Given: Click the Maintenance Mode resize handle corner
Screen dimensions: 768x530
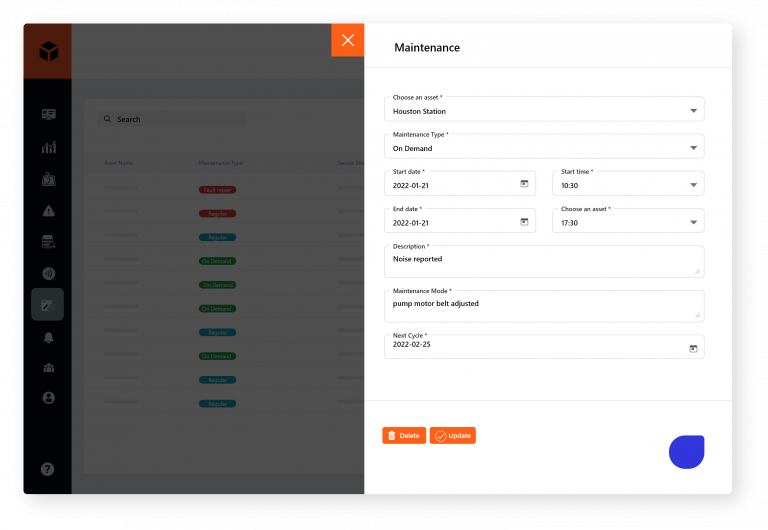Looking at the screenshot, I should (x=697, y=315).
